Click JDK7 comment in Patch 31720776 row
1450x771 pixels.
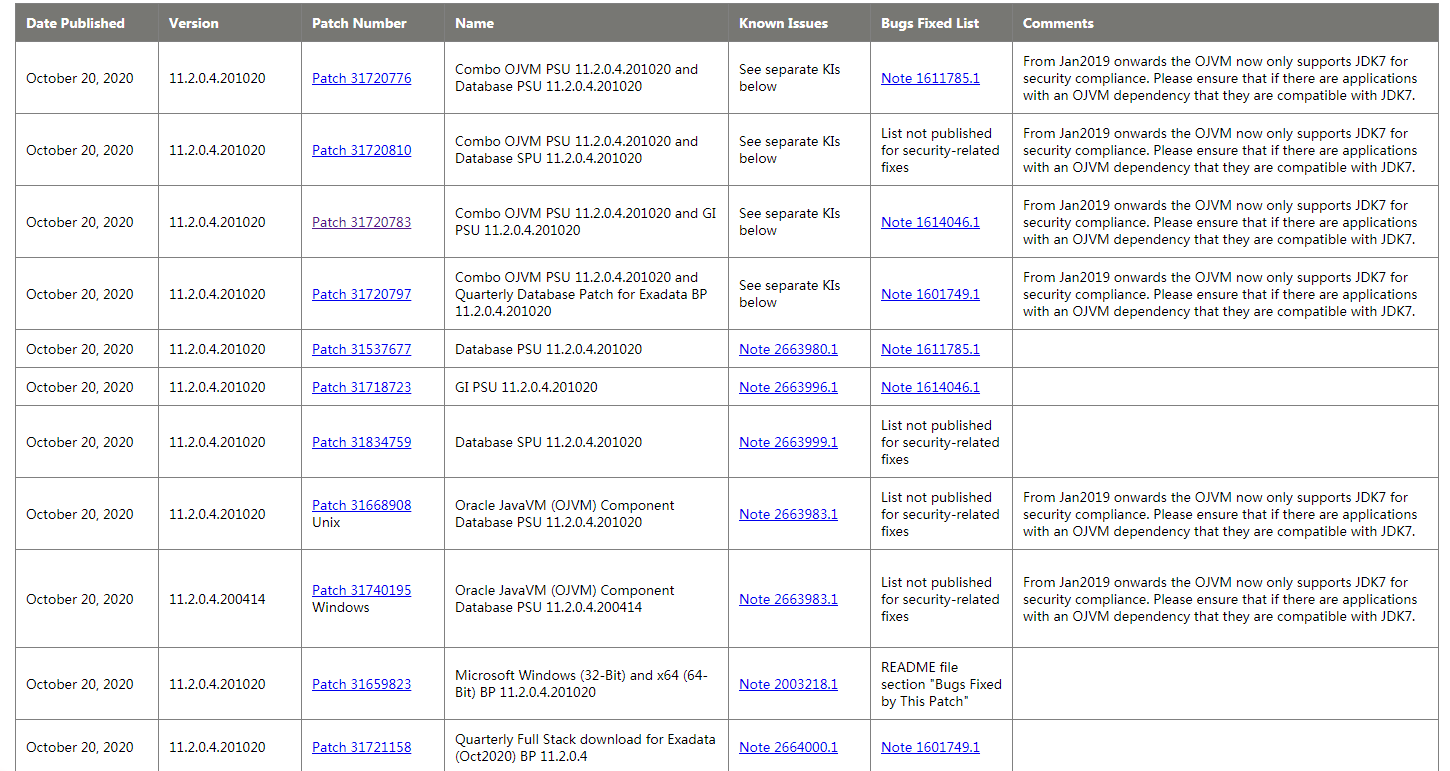[x=1220, y=78]
